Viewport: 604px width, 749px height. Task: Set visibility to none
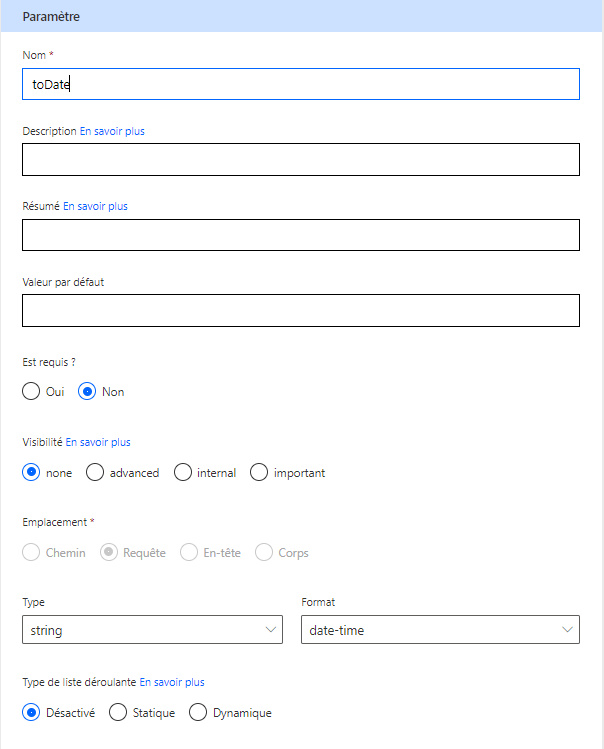[32, 473]
